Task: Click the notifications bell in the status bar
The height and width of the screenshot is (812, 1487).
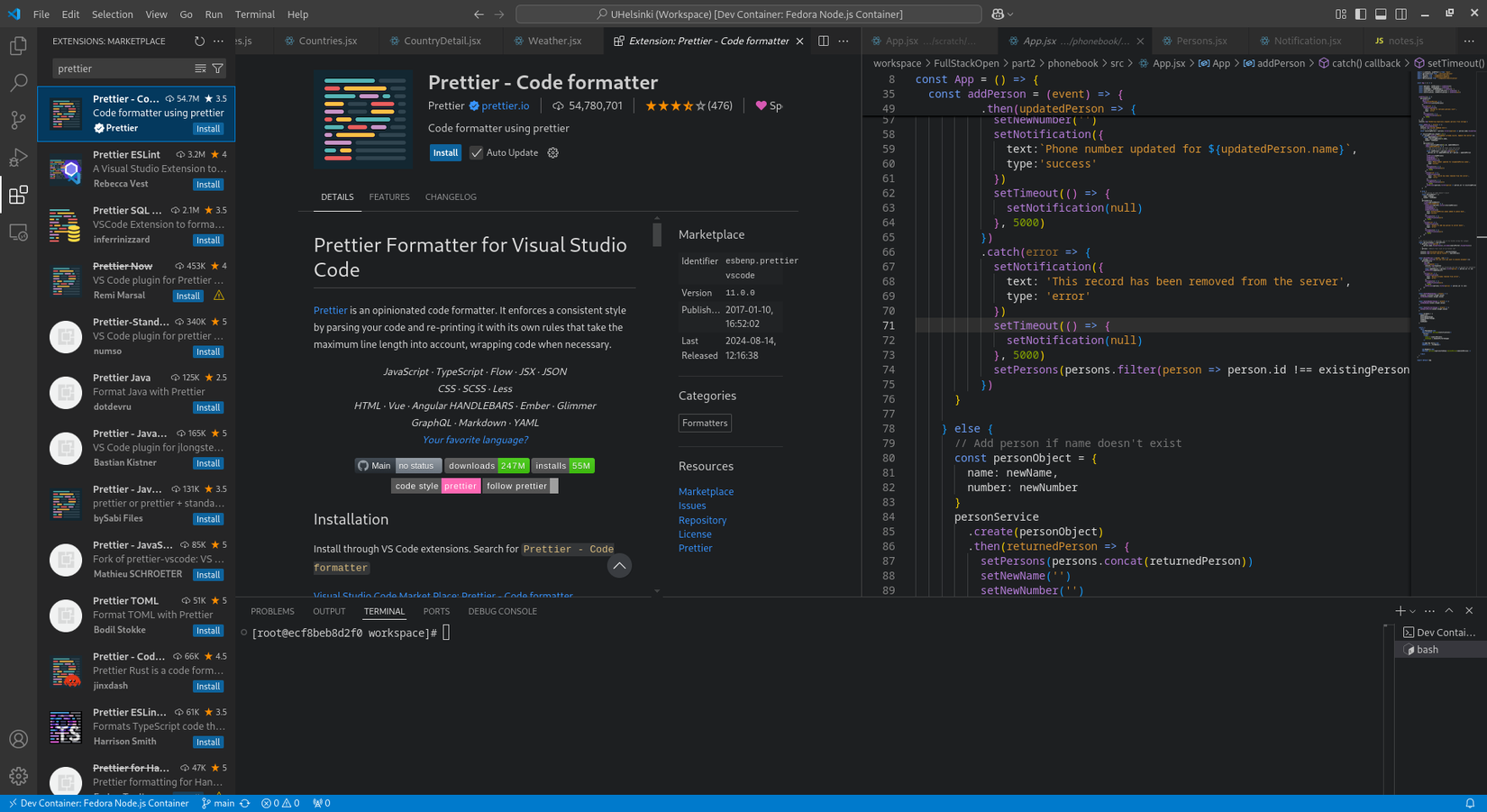Action: (x=1470, y=802)
